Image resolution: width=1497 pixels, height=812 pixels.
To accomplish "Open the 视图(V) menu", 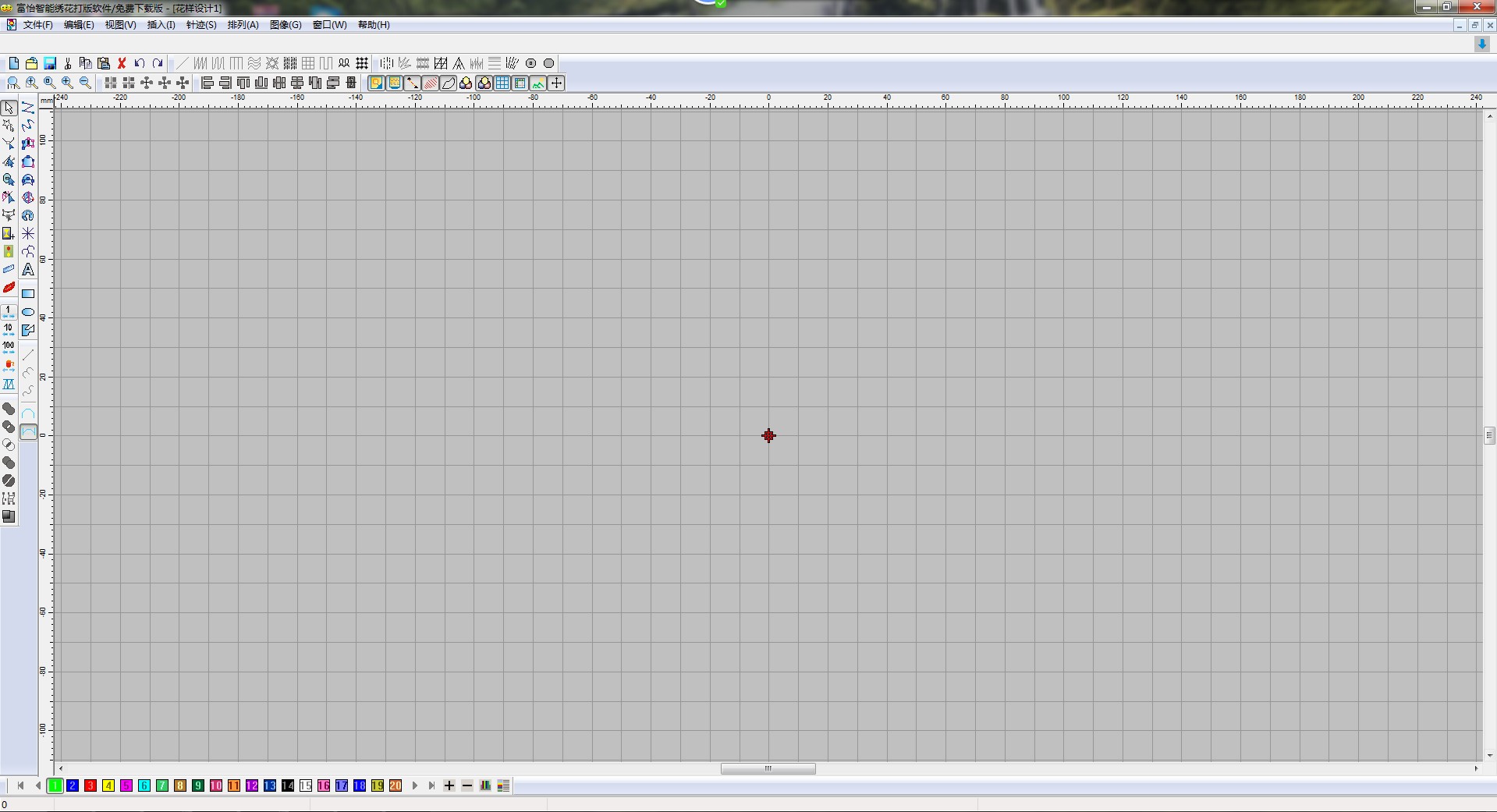I will pyautogui.click(x=120, y=25).
